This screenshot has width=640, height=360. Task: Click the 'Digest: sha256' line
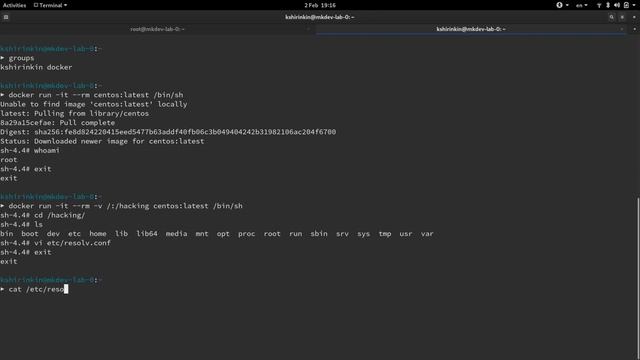(x=168, y=132)
